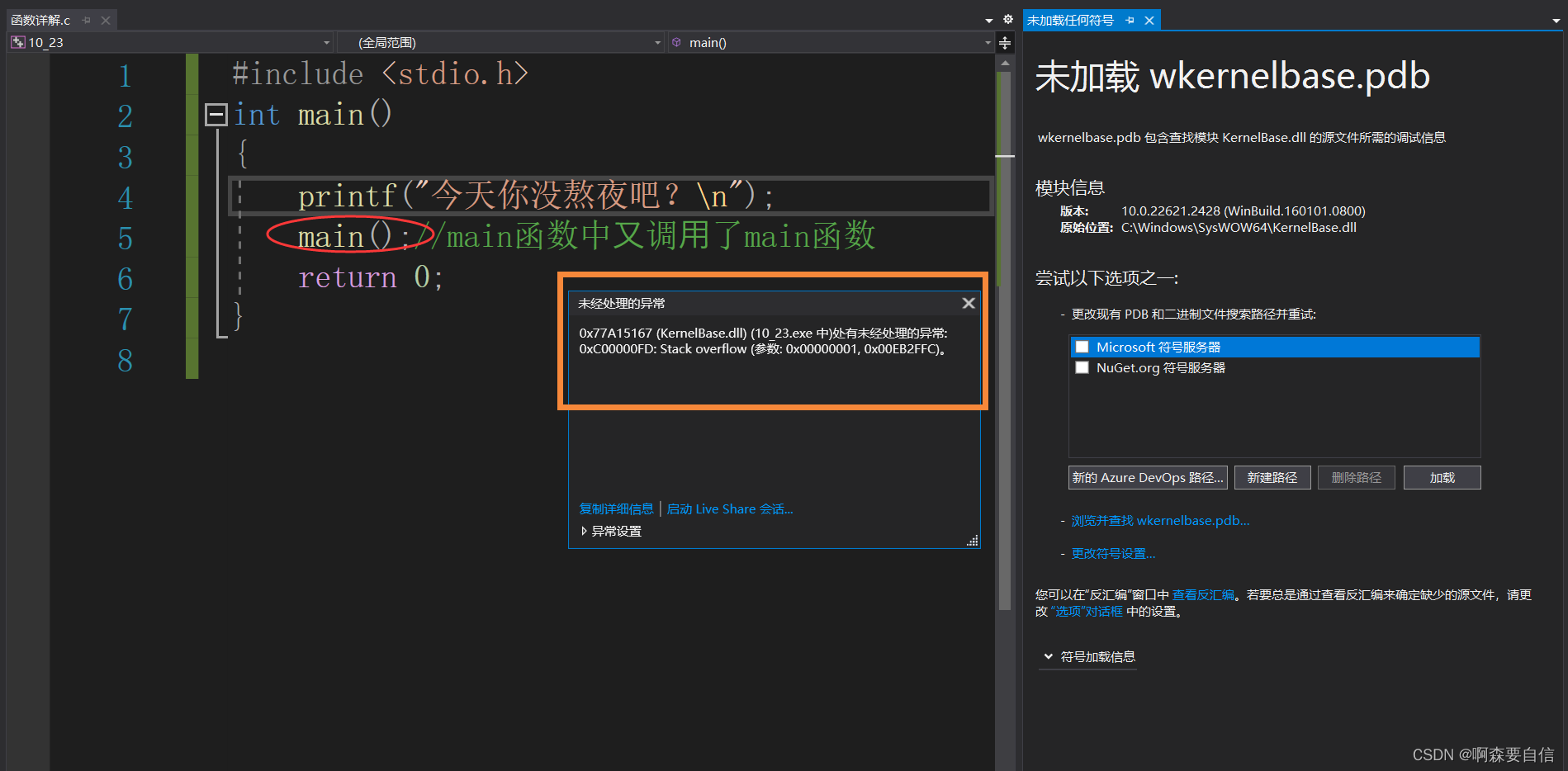Tick the NuGet.org 符号服务器 checkbox
The image size is (1568, 771).
point(1082,367)
